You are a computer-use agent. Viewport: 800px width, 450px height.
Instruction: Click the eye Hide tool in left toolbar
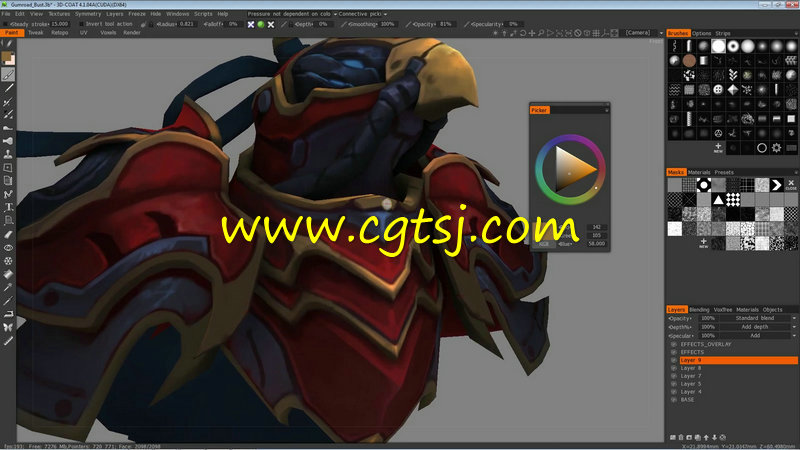pos(8,247)
